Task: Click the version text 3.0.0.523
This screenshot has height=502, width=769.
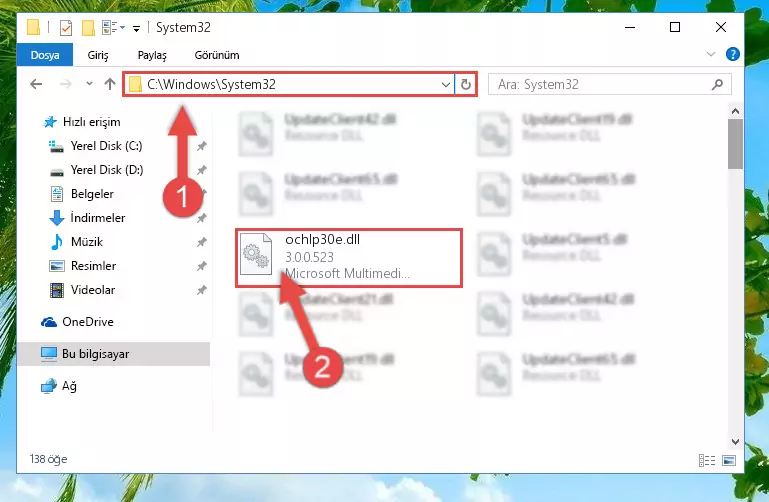Action: 309,257
